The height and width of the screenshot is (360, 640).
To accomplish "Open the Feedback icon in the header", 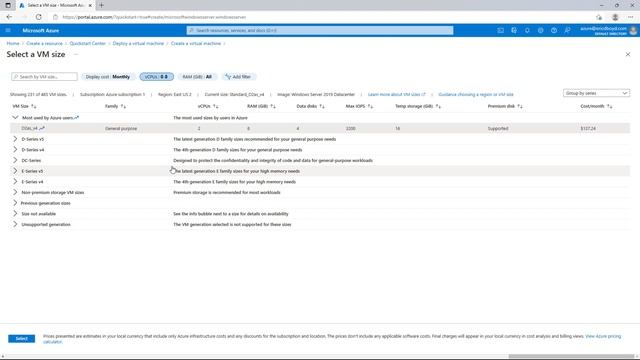I will coord(567,30).
